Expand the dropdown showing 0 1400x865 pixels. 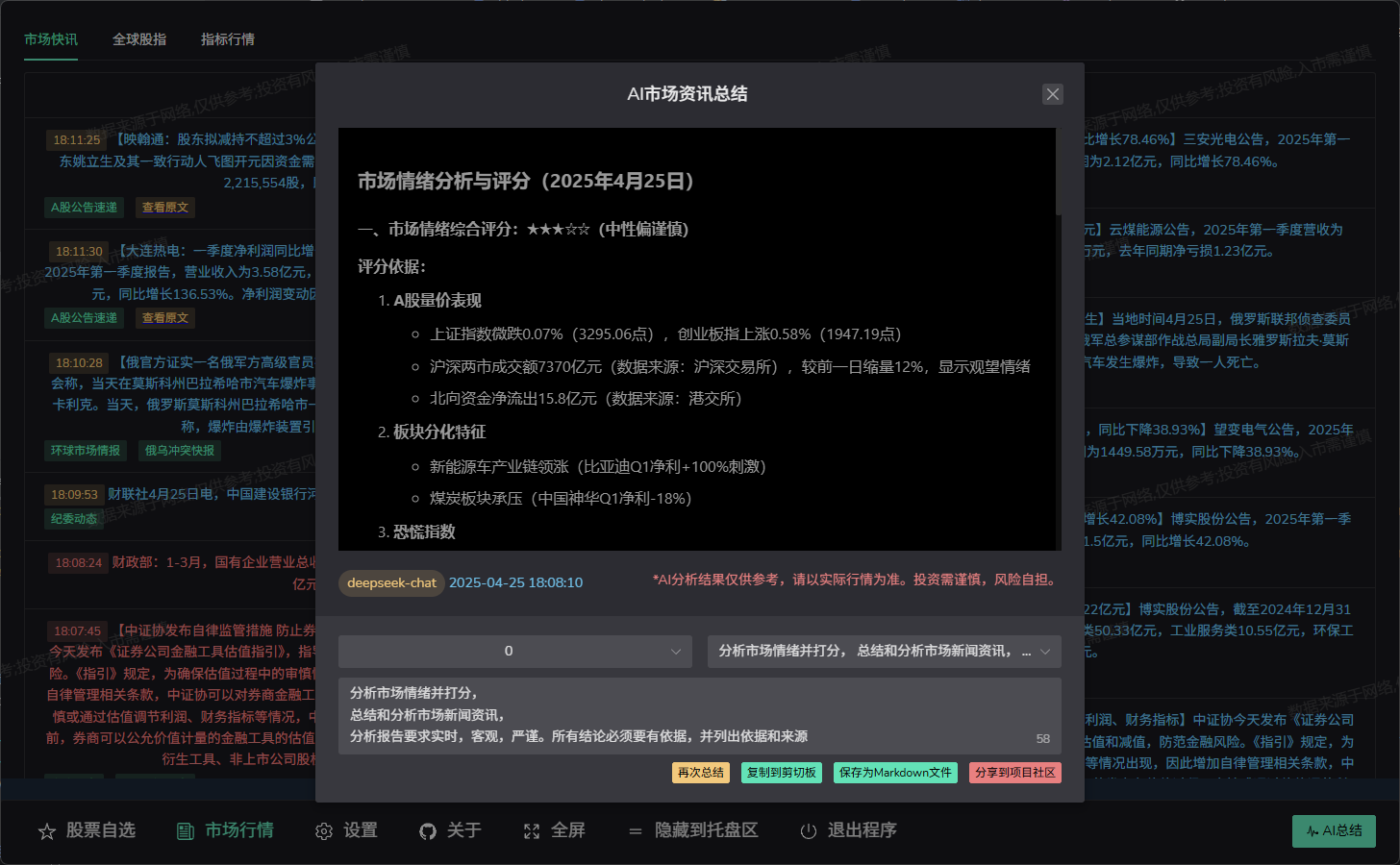pyautogui.click(x=514, y=651)
